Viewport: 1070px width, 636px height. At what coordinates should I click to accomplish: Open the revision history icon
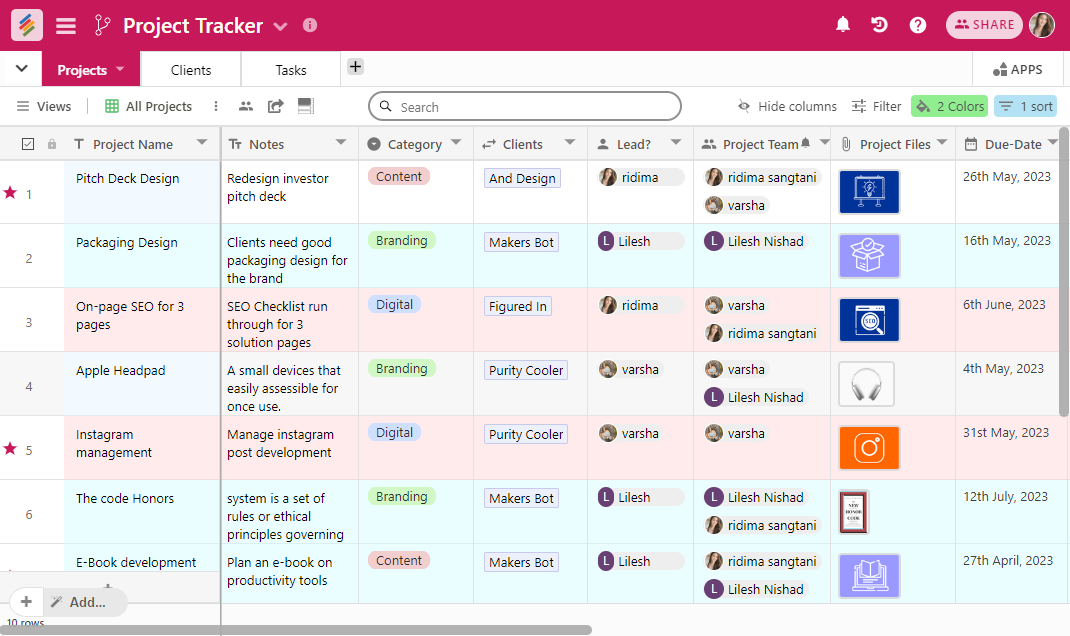(x=879, y=24)
